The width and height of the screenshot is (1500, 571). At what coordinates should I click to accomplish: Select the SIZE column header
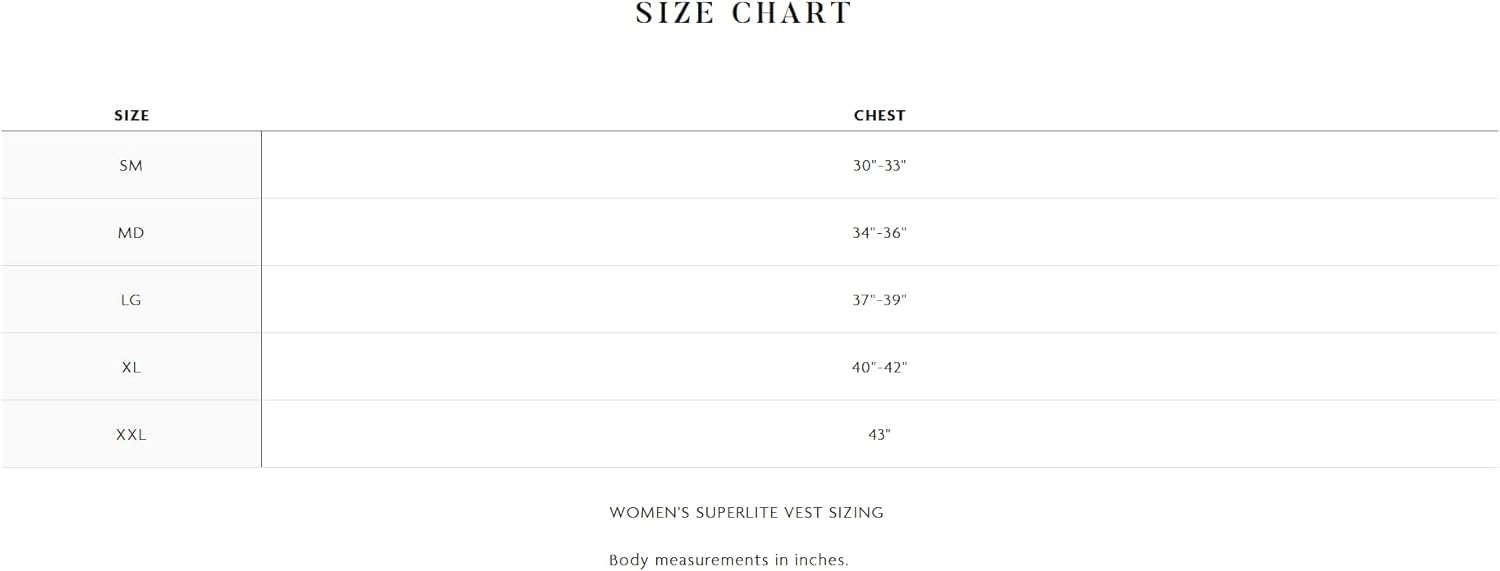click(131, 115)
